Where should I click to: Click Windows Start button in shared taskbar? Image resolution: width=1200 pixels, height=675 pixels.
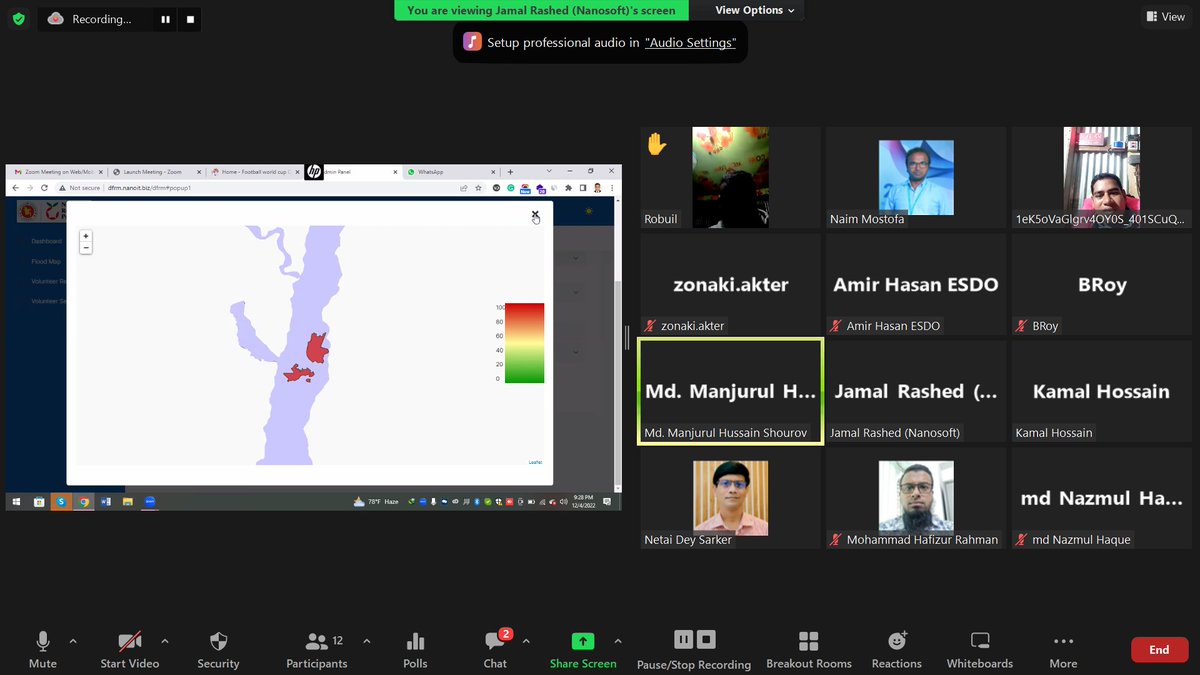coord(16,502)
